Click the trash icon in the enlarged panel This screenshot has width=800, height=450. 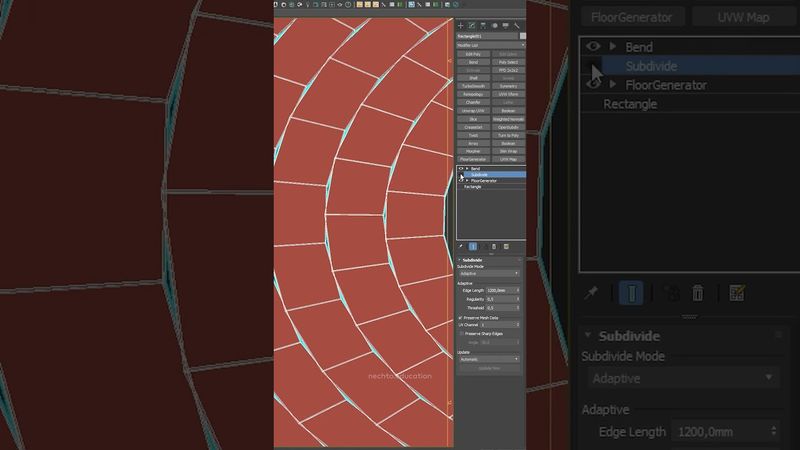tap(698, 292)
